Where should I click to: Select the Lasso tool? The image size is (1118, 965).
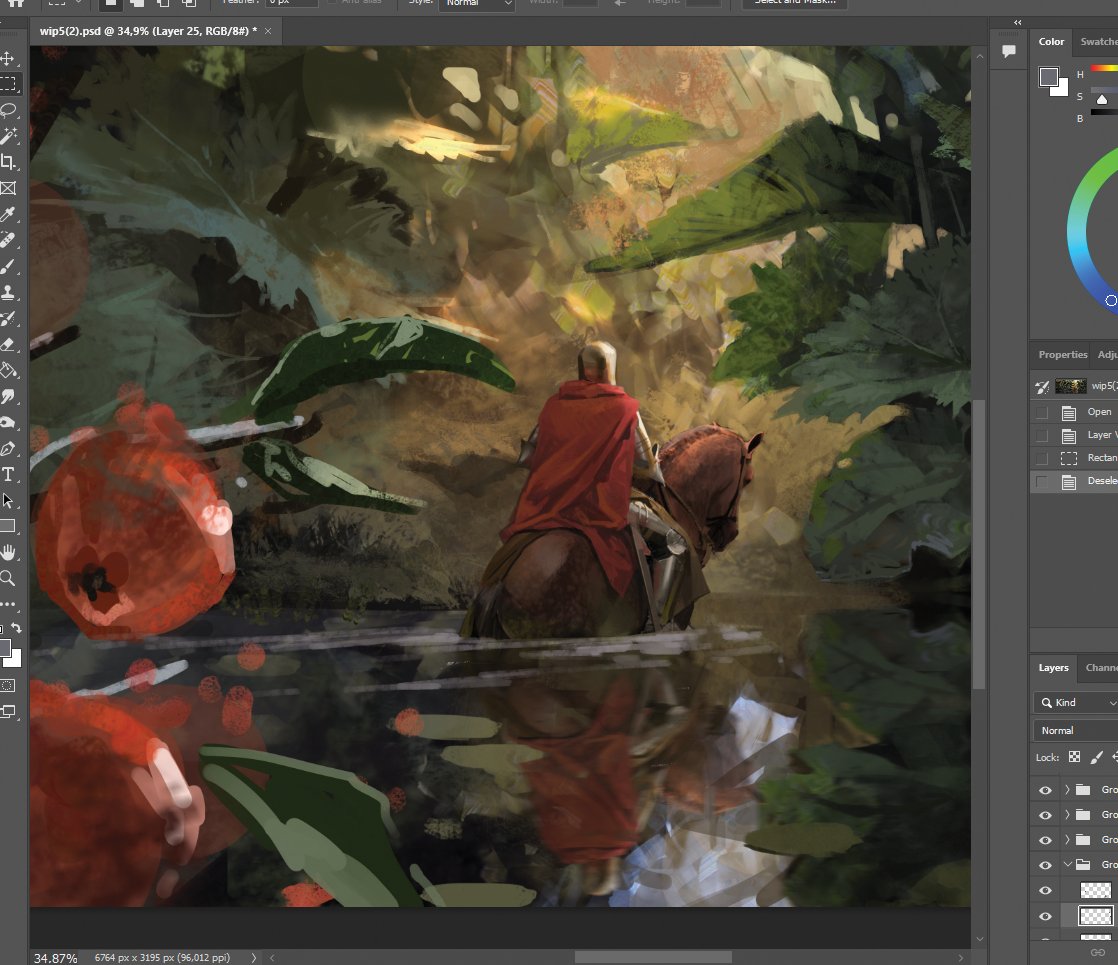8,110
